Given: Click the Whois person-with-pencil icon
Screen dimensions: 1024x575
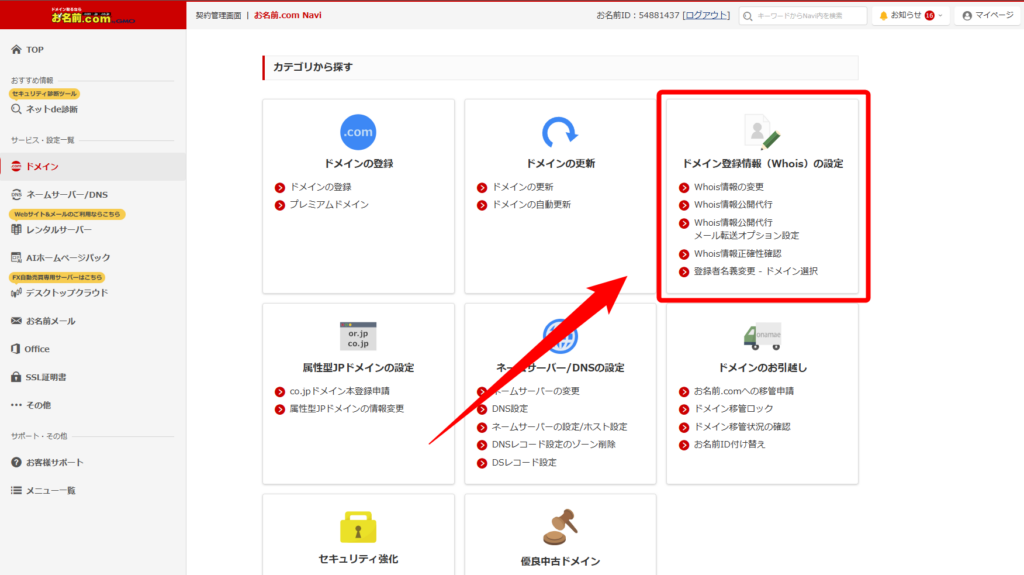Looking at the screenshot, I should pos(762,132).
